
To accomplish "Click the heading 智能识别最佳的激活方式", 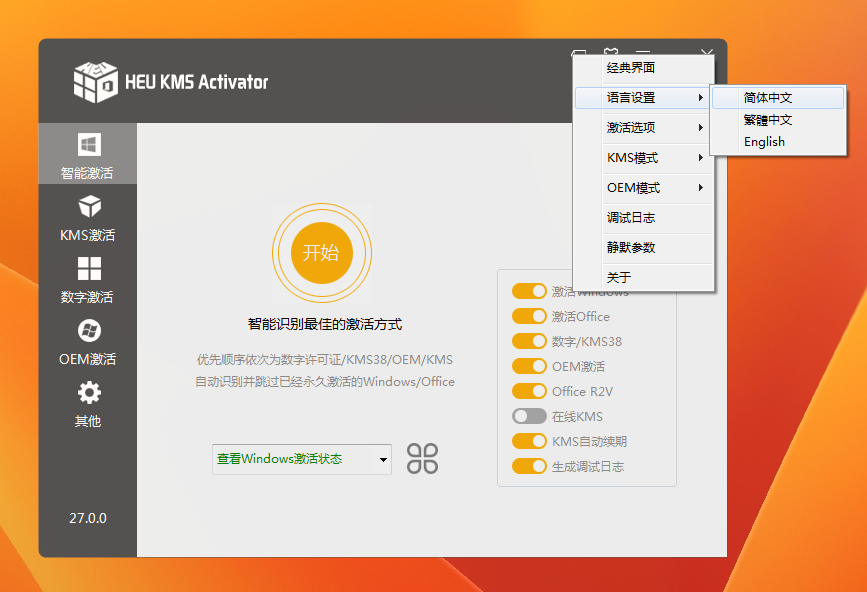I will [x=325, y=324].
